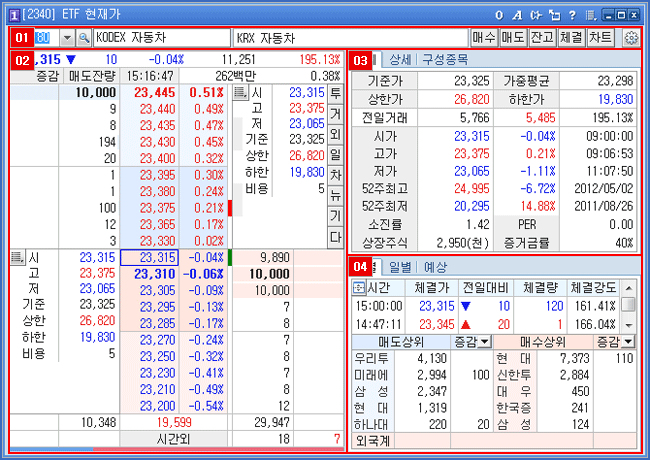Screen dimensions: 650x460
Task: Click the font size A icon
Action: (x=516, y=15)
